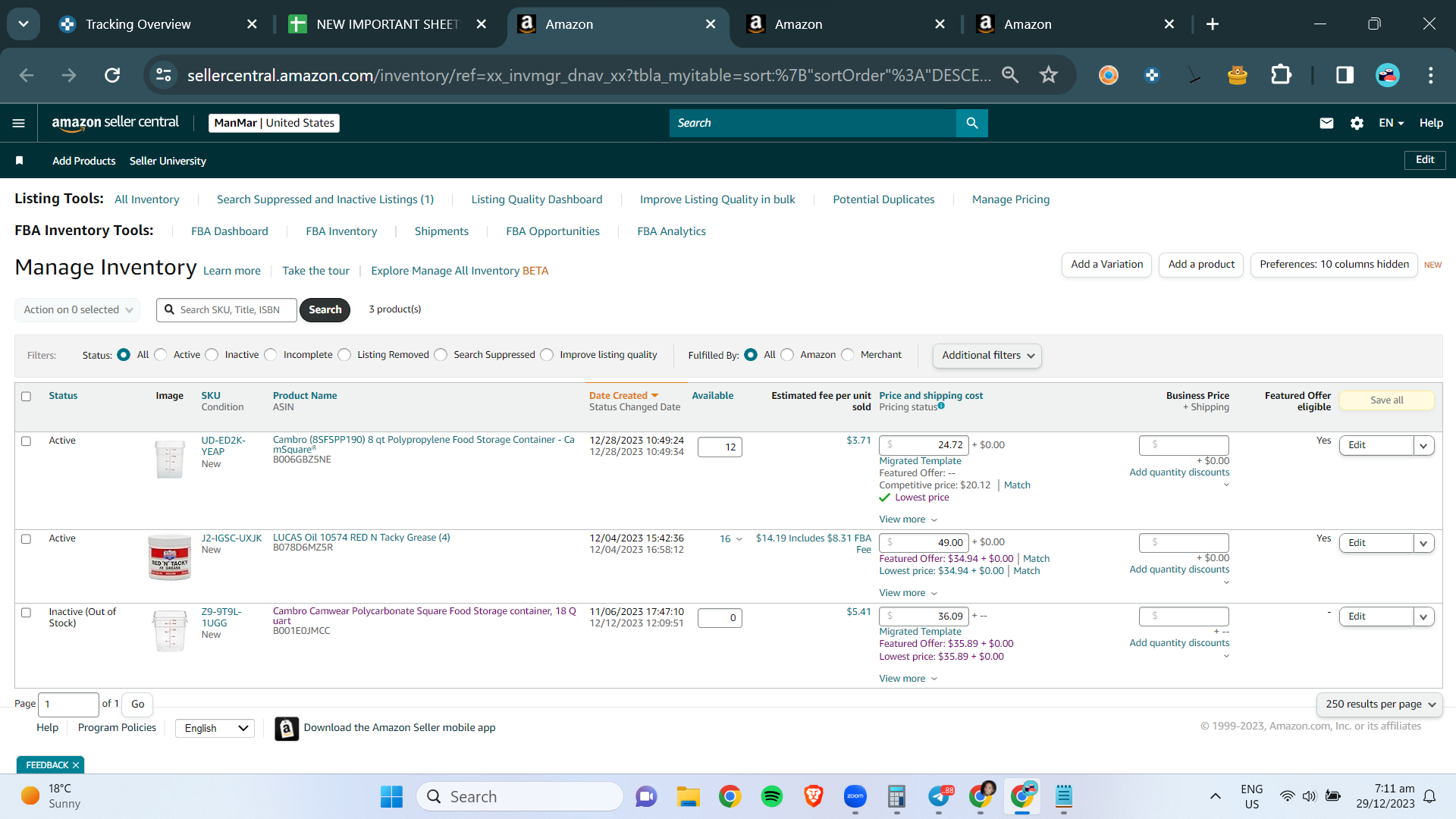
Task: Click the Add a product button
Action: pyautogui.click(x=1201, y=265)
